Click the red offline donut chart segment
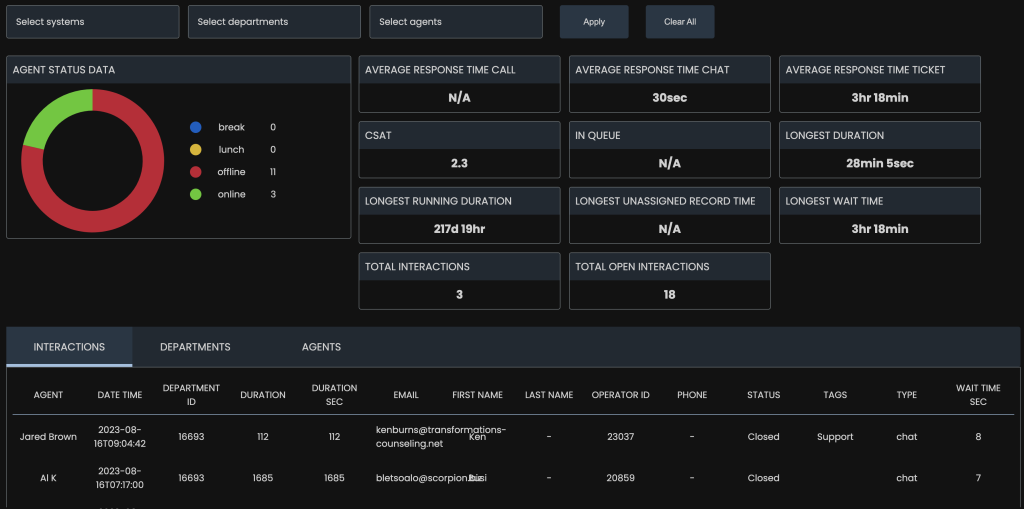 [120, 215]
